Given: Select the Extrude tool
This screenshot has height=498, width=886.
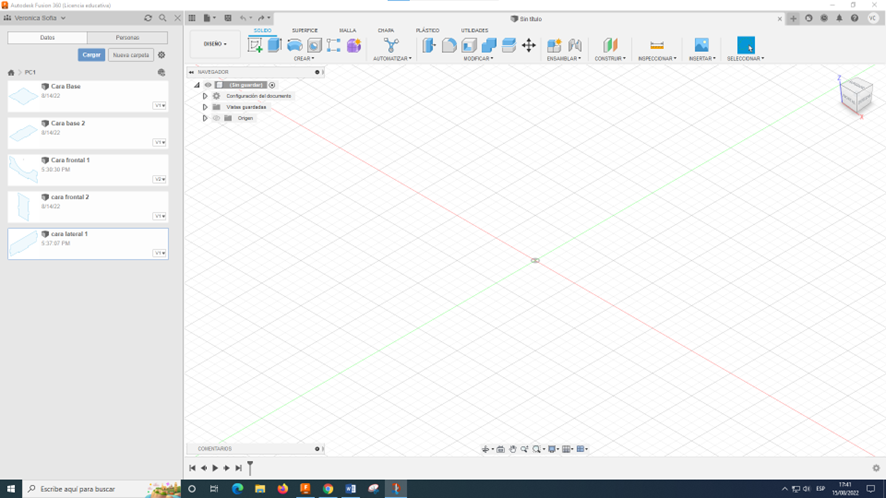Looking at the screenshot, I should 275,45.
